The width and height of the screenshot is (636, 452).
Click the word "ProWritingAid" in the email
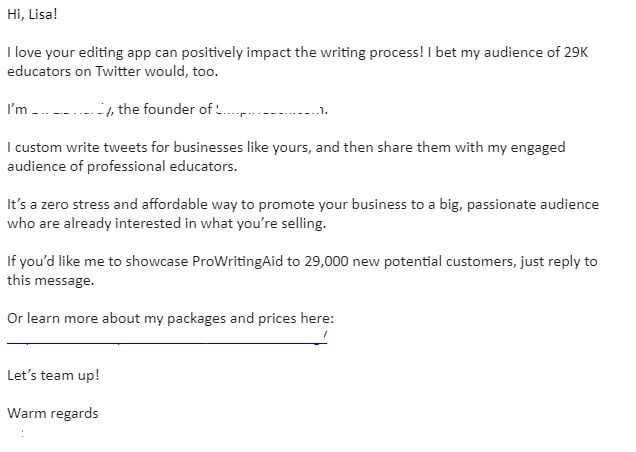(237, 262)
